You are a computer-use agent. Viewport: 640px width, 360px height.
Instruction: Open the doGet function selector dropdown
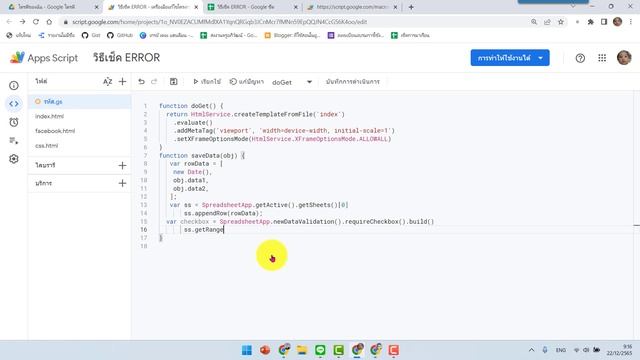(292, 82)
